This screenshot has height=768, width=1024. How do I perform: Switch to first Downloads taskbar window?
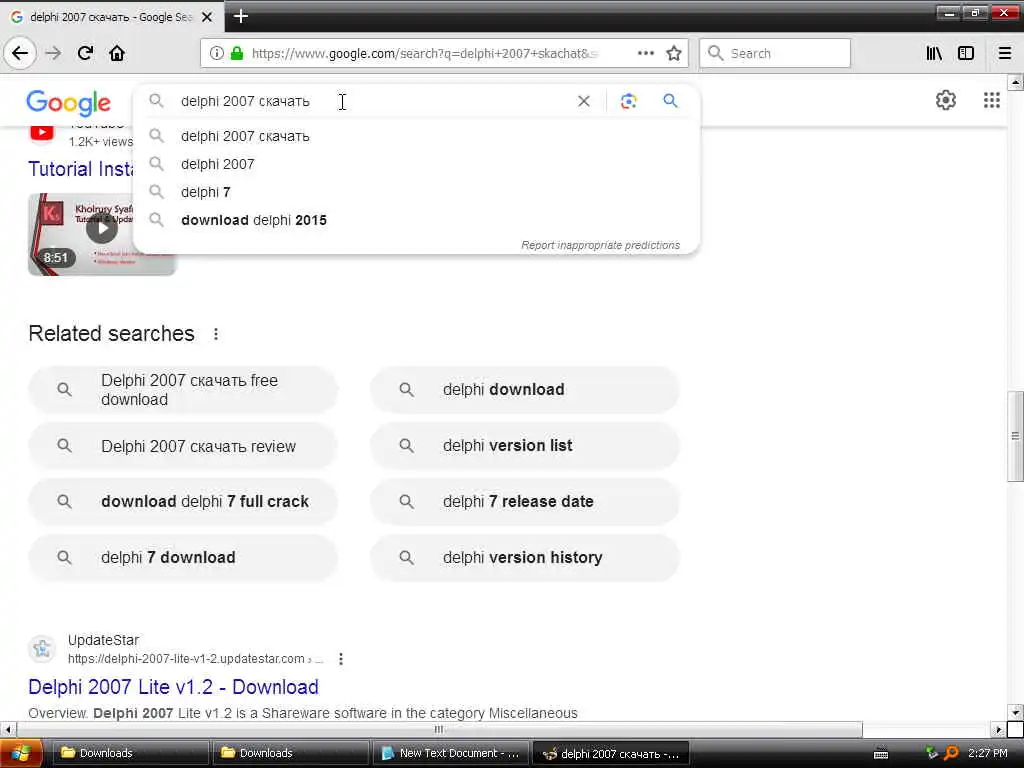[x=131, y=753]
